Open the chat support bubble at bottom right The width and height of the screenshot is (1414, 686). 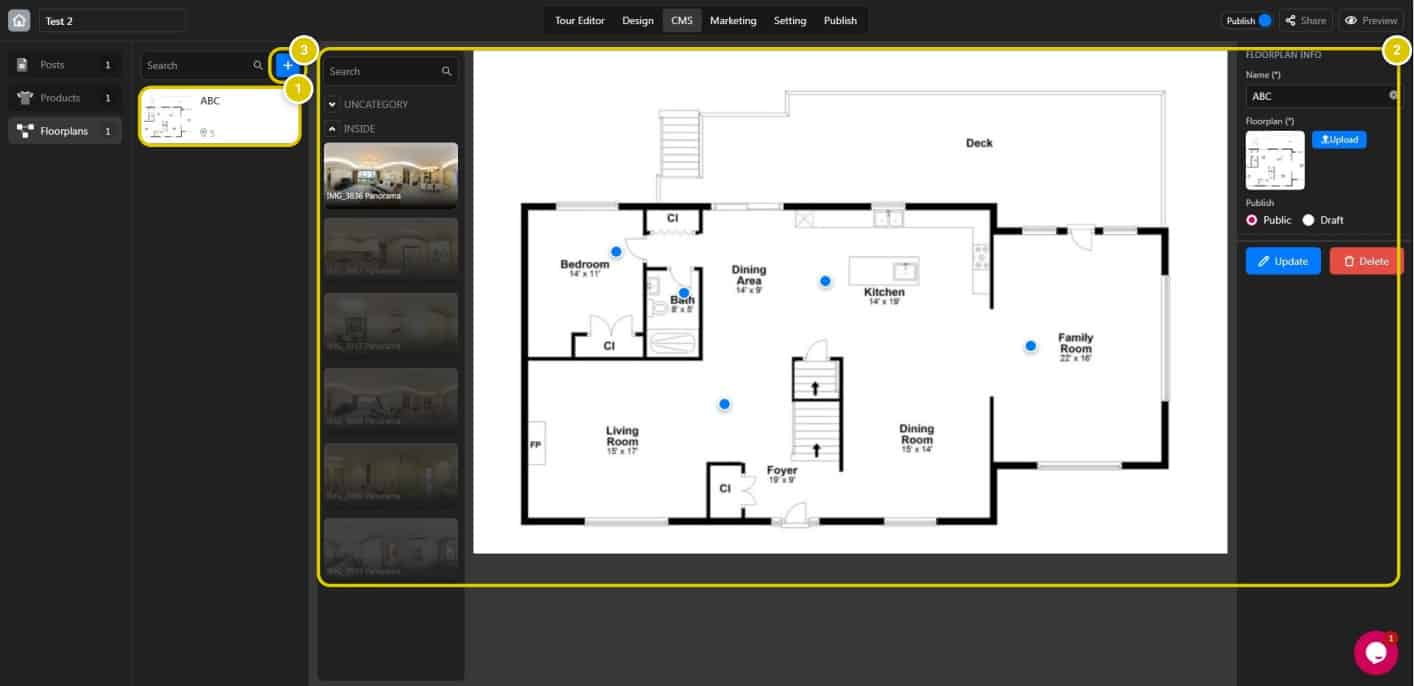[x=1375, y=652]
